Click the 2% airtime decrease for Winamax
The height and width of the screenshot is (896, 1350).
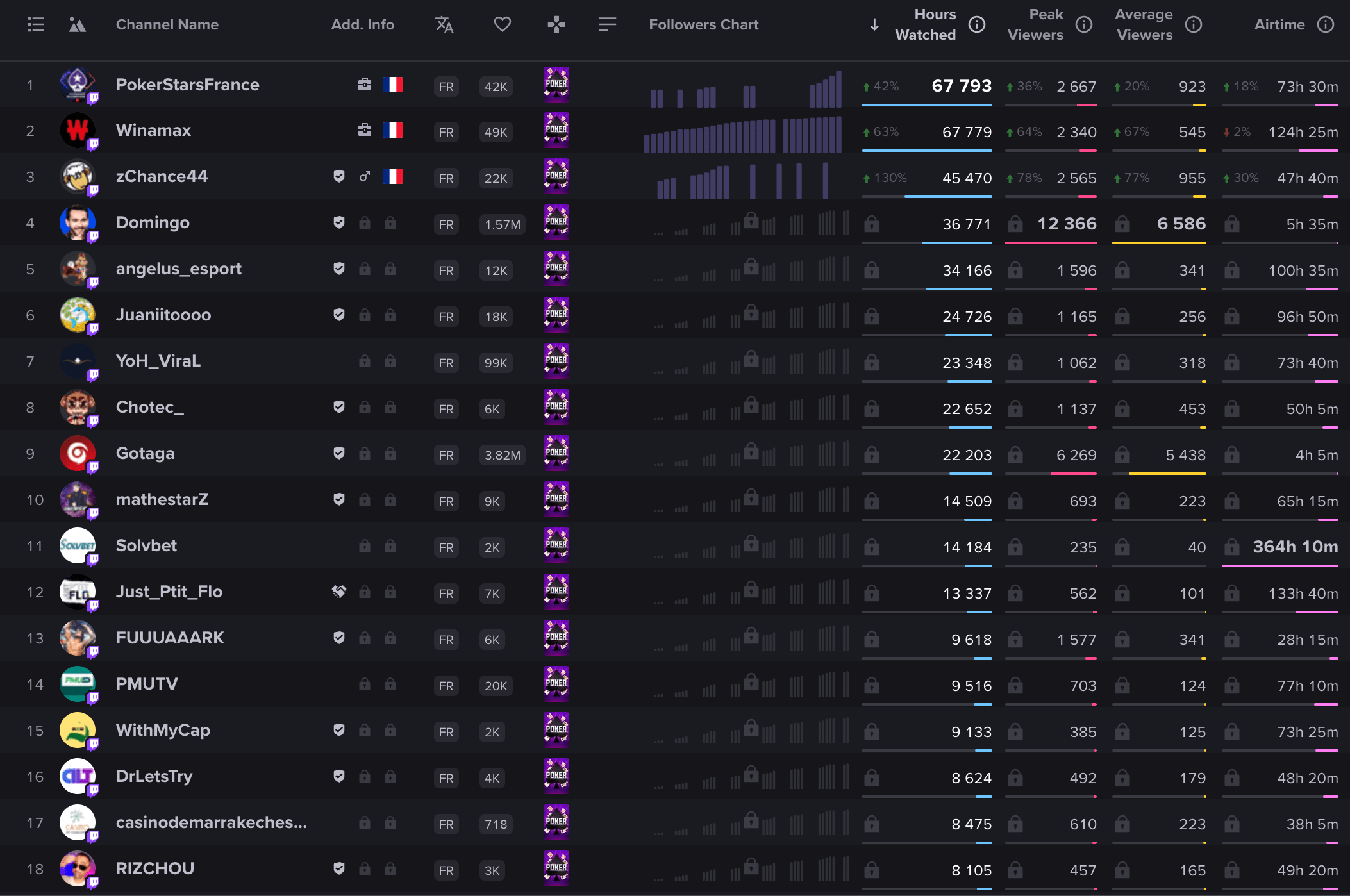click(1237, 132)
